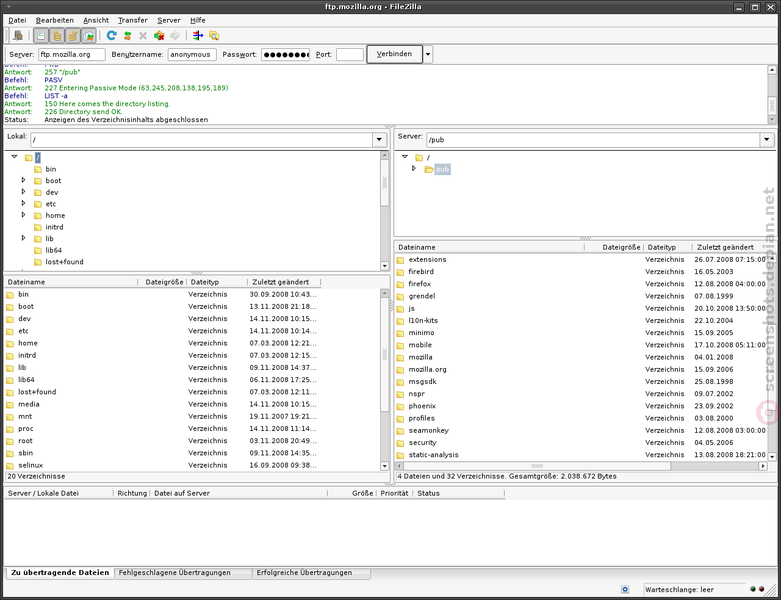781x600 pixels.
Task: Toggle processing of the transfer queue
Action: (128, 35)
